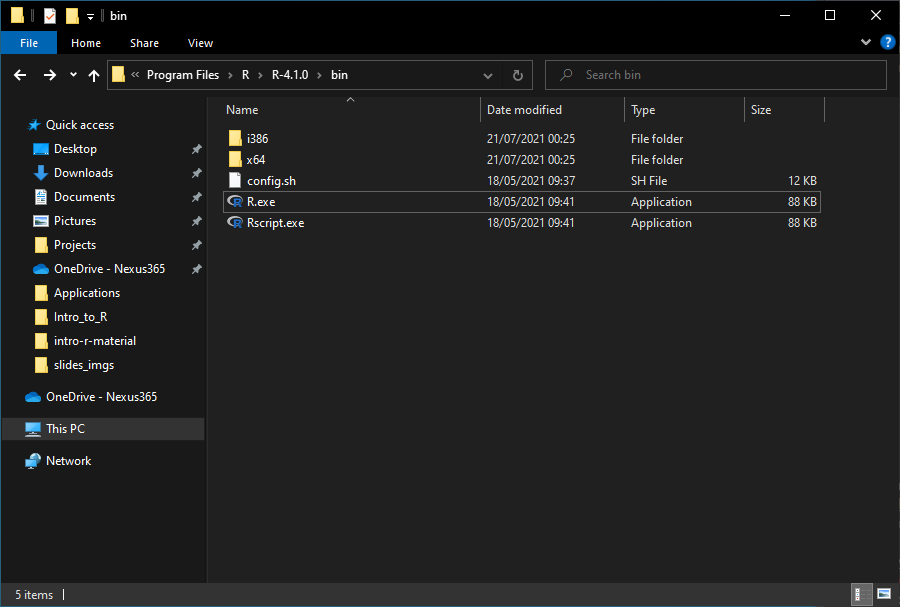The image size is (900, 607).
Task: Go up one folder level
Action: [94, 75]
